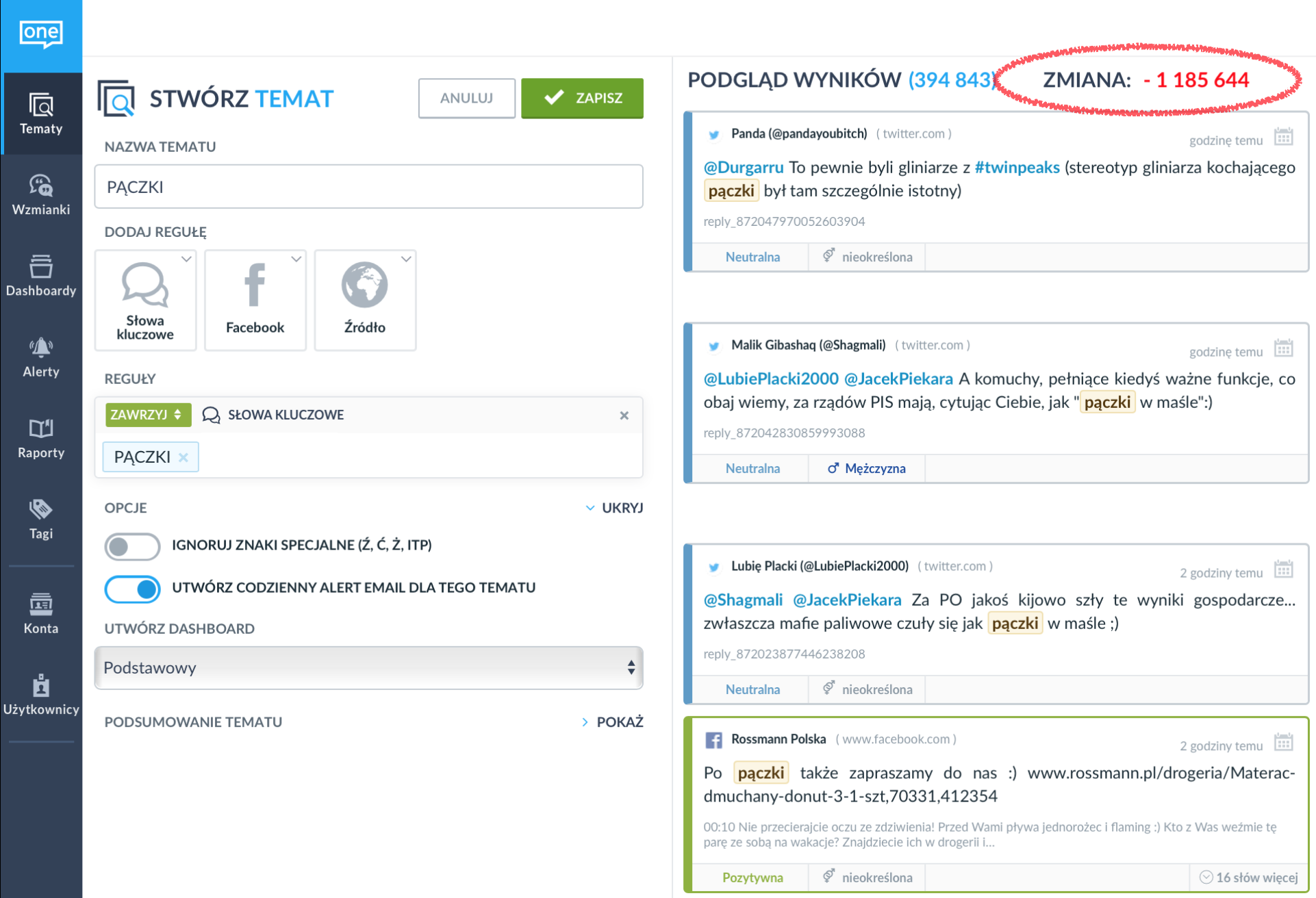Open the Źródło tile dropdown arrow
Screen dimensions: 1316x898
tap(406, 259)
